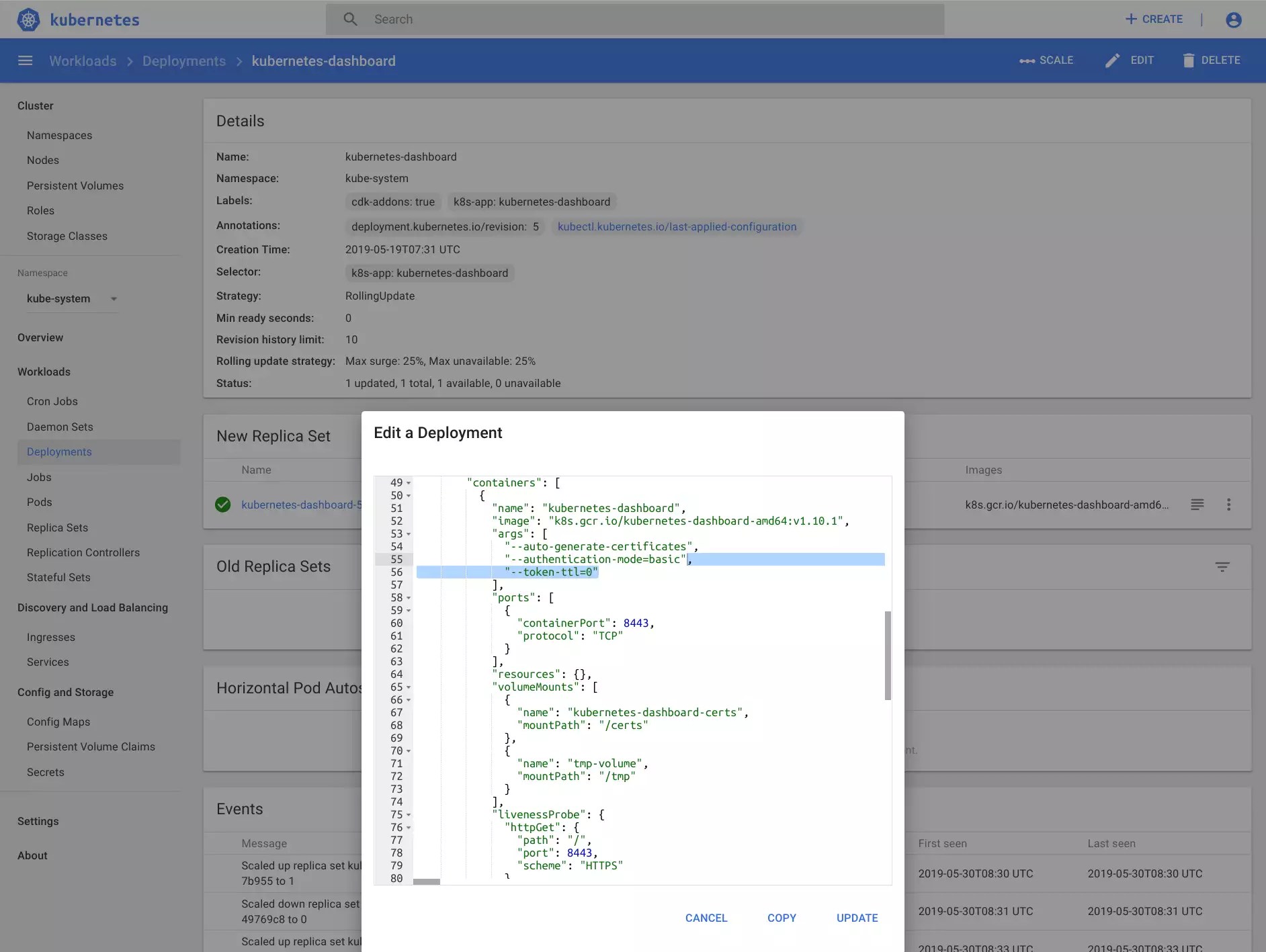The image size is (1266, 952).
Task: Open Ingresses in the sidebar
Action: tap(51, 637)
